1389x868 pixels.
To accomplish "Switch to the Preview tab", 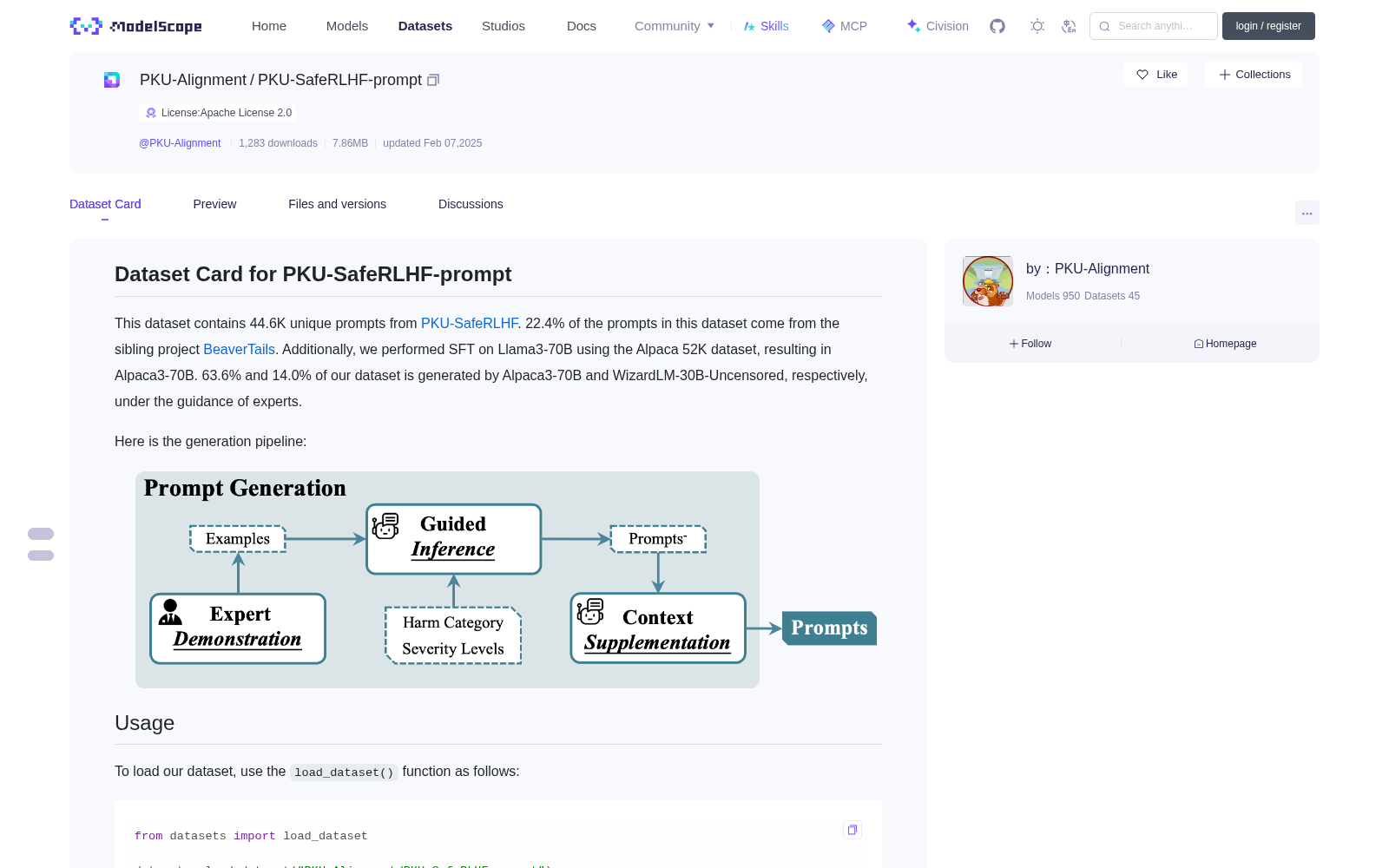I will (x=214, y=204).
